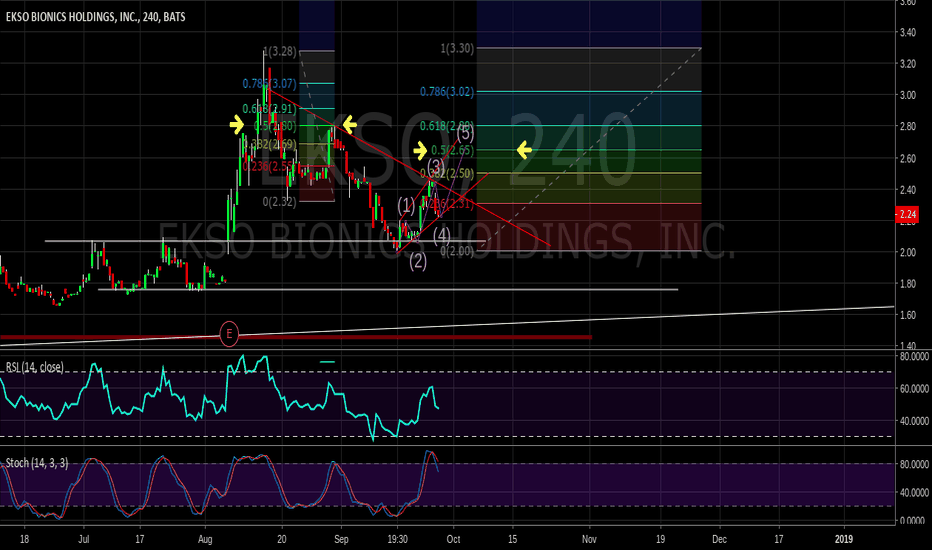This screenshot has width=932, height=550.
Task: Click 0.0000 on the Stoch scale
Action: [x=914, y=521]
